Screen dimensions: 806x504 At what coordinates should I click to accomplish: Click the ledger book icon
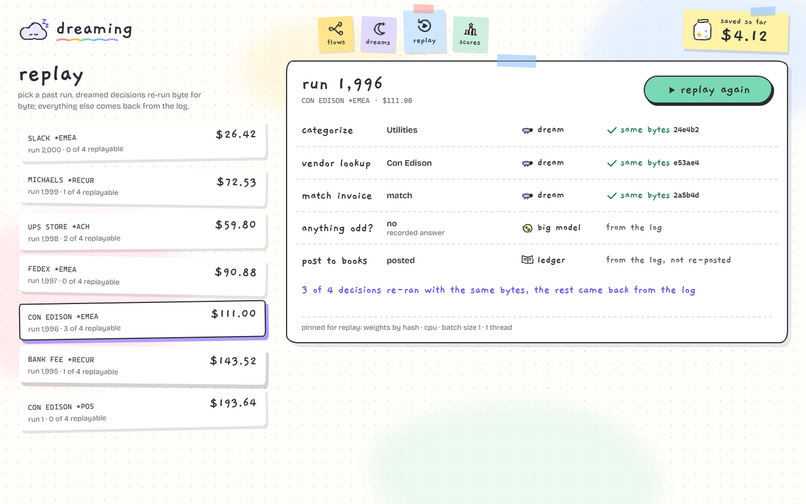pyautogui.click(x=527, y=260)
